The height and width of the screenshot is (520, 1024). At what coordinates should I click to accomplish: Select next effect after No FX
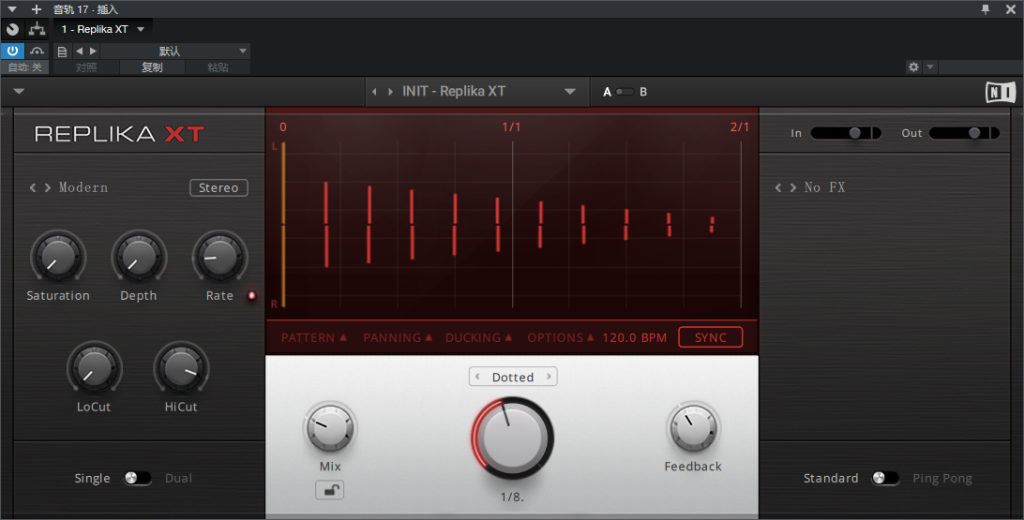[793, 187]
